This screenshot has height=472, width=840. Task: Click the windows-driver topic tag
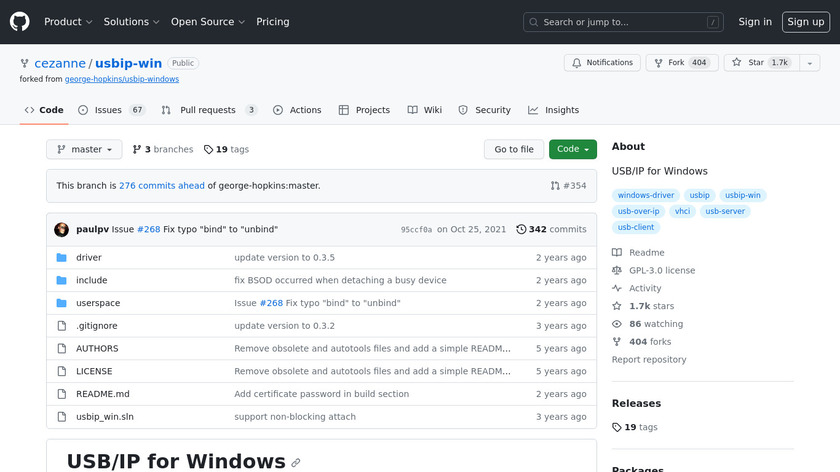click(x=646, y=196)
